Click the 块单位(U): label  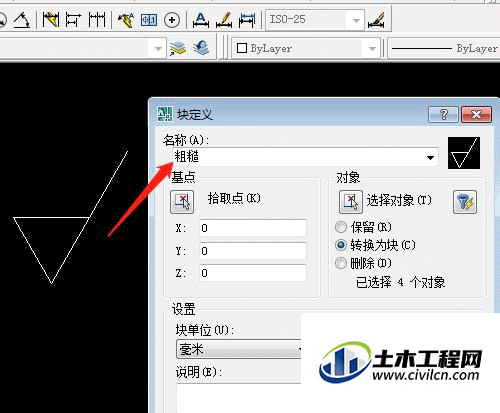click(x=204, y=330)
